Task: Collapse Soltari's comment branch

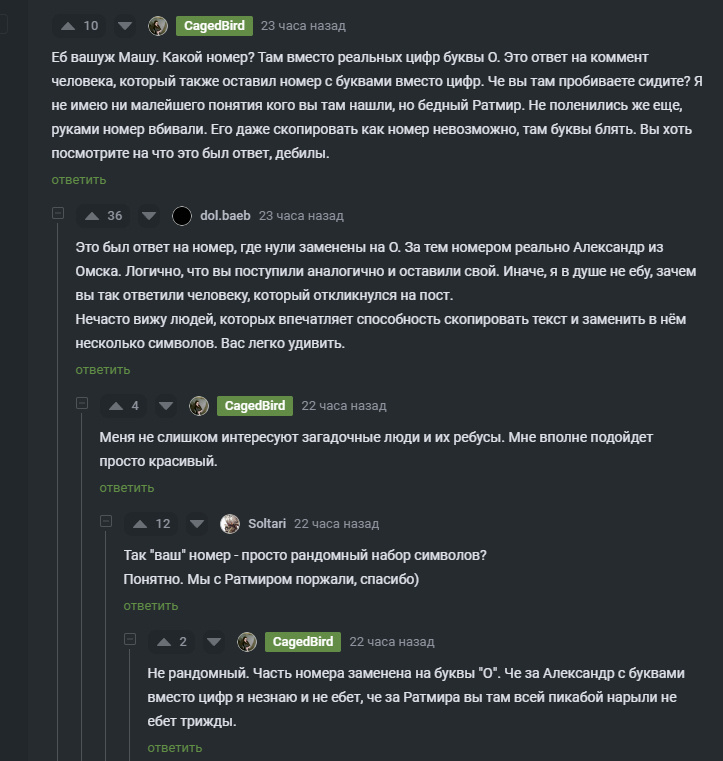Action: point(106,521)
